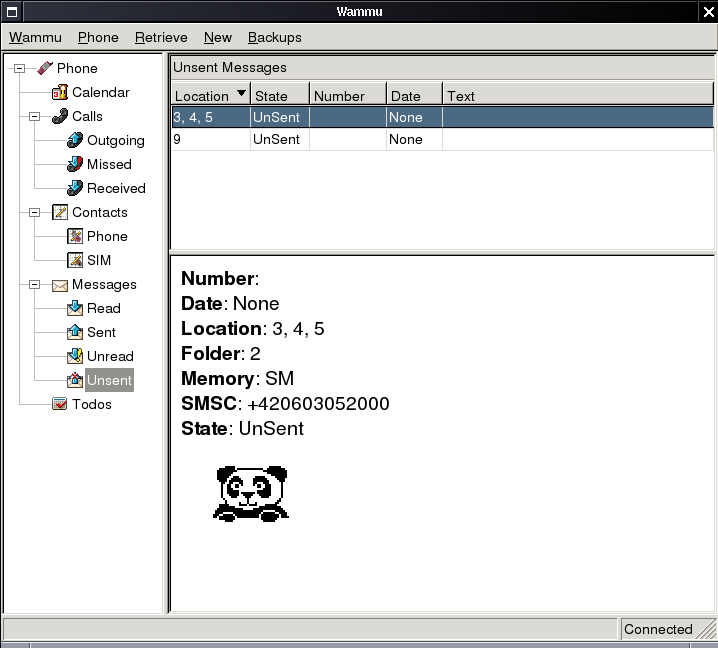Screen dimensions: 718x648
Task: Select message row with location 9
Action: (442, 139)
